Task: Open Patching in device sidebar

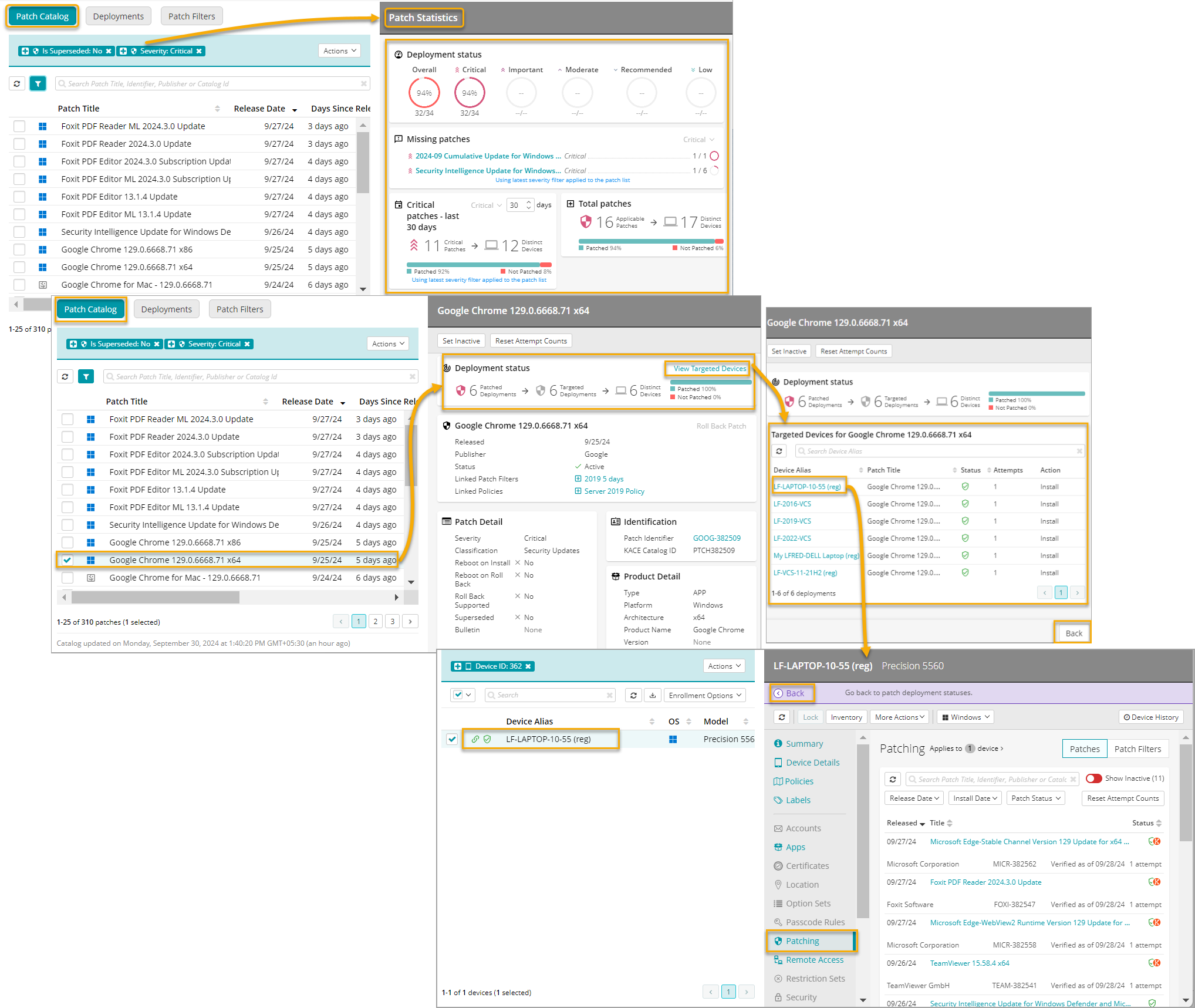Action: pyautogui.click(x=802, y=941)
